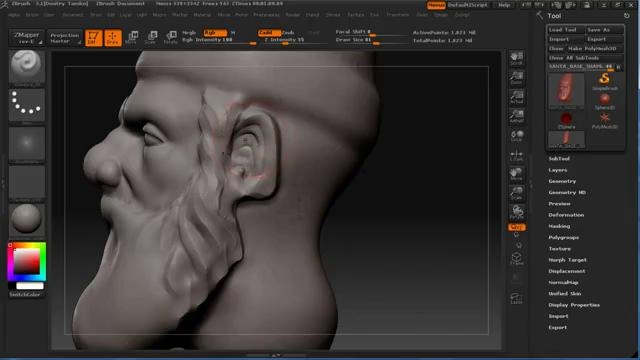Open the stroke type picker with dots
Image resolution: width=640 pixels, height=360 pixels.
[27, 106]
